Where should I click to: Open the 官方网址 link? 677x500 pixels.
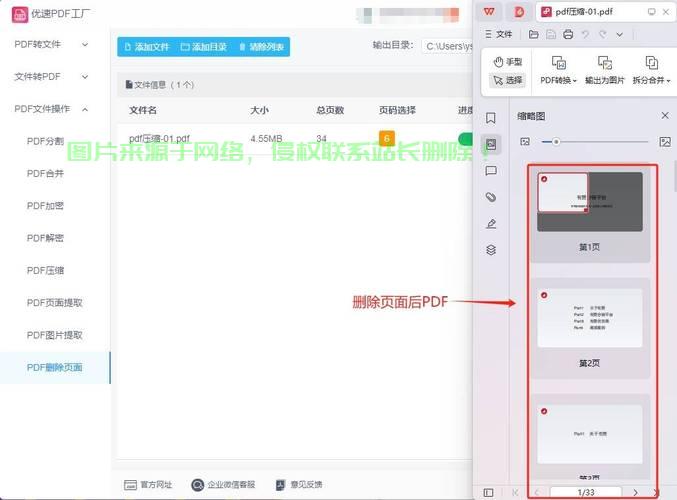coord(148,484)
